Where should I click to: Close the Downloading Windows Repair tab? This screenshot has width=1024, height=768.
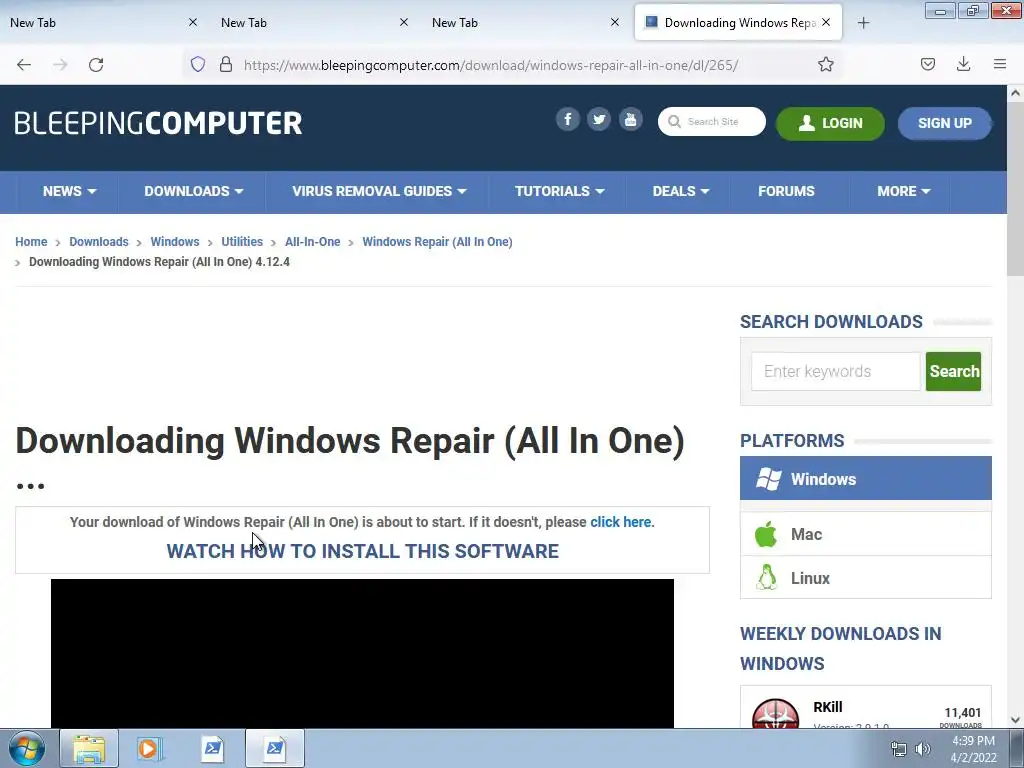(x=826, y=22)
